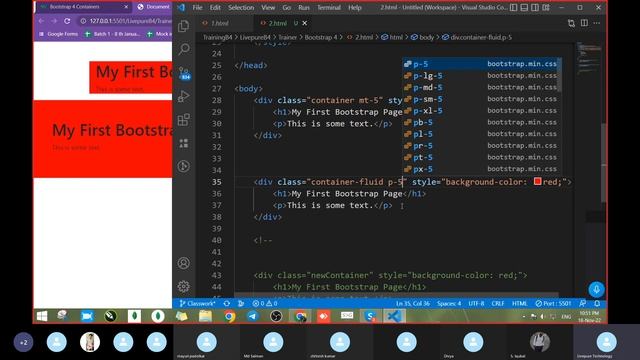640x360 pixels.
Task: Choose pb-5 from suggestion list
Action: [x=482, y=122]
